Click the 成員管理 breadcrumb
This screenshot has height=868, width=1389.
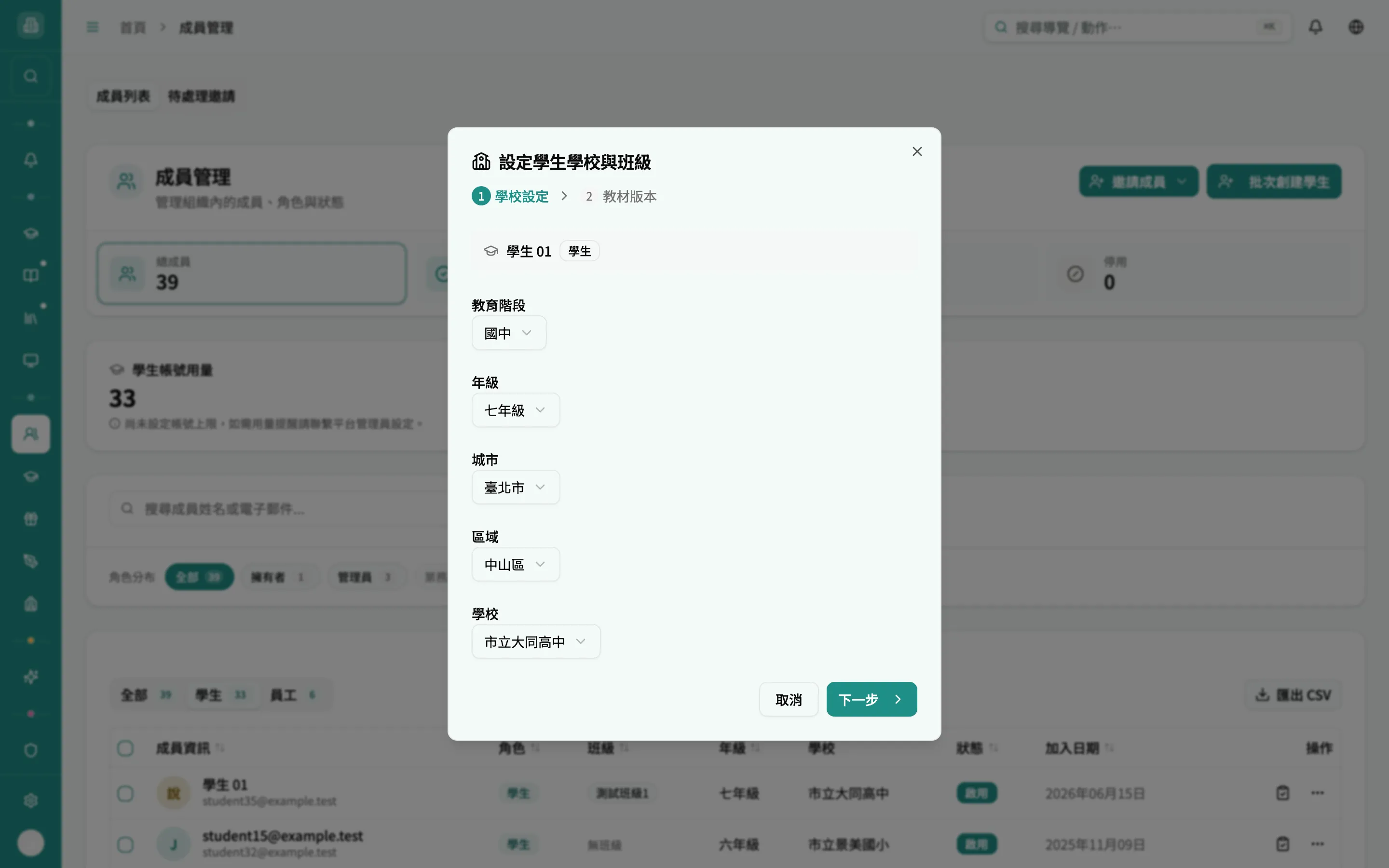tap(206, 27)
